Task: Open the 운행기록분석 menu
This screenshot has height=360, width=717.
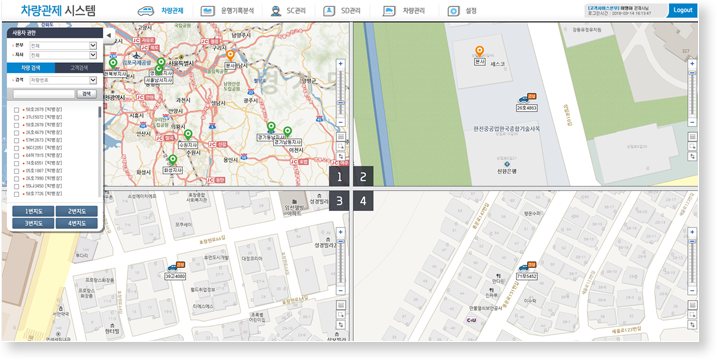Action: (227, 11)
